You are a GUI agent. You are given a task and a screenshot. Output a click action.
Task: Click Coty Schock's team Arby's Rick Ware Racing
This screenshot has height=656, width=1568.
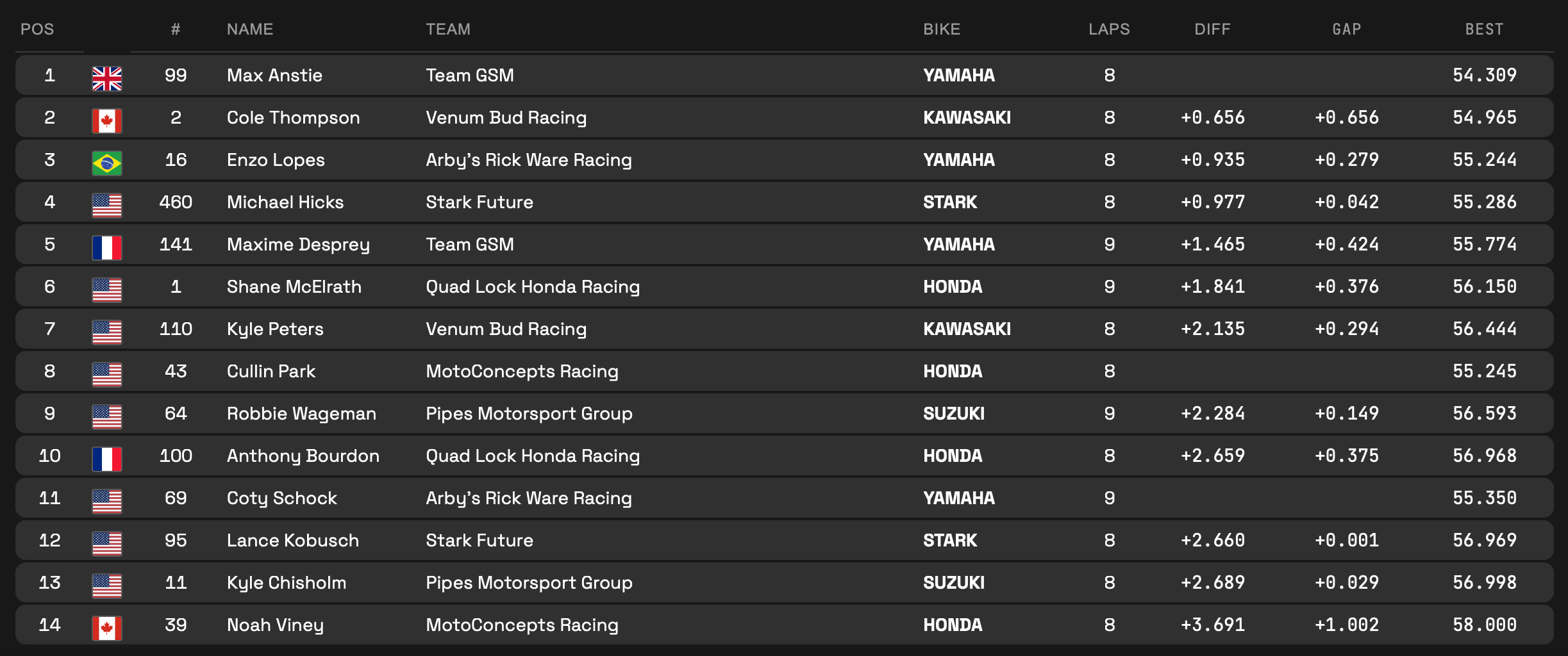tap(529, 498)
